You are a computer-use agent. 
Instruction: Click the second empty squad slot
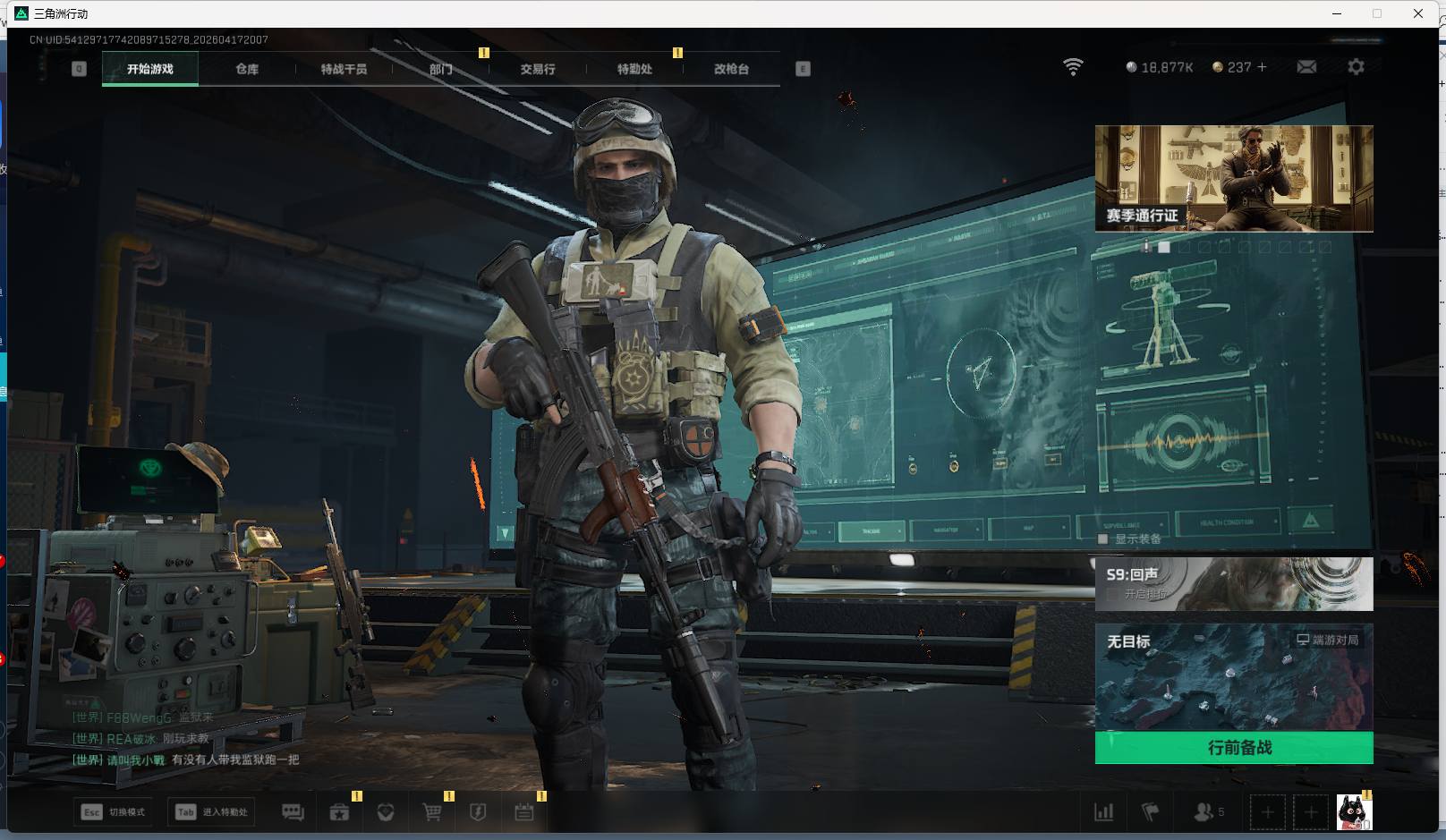click(x=1311, y=812)
